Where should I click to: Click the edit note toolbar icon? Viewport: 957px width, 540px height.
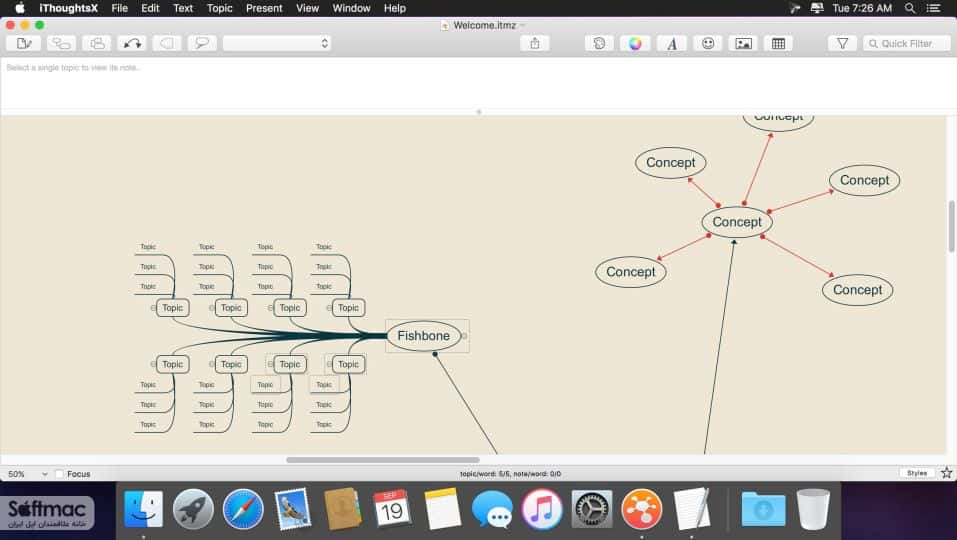click(x=24, y=43)
